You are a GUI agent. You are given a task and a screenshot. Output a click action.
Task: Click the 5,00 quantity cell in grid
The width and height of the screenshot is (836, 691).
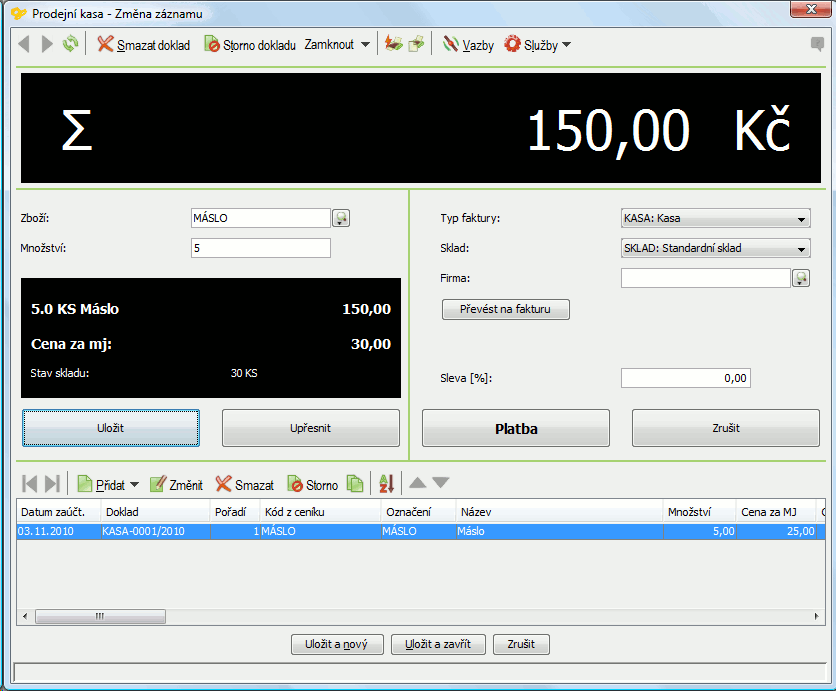[700, 531]
